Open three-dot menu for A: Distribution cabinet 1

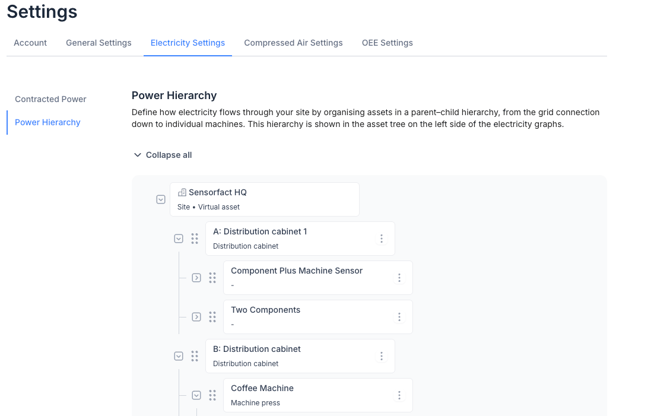[x=381, y=239]
